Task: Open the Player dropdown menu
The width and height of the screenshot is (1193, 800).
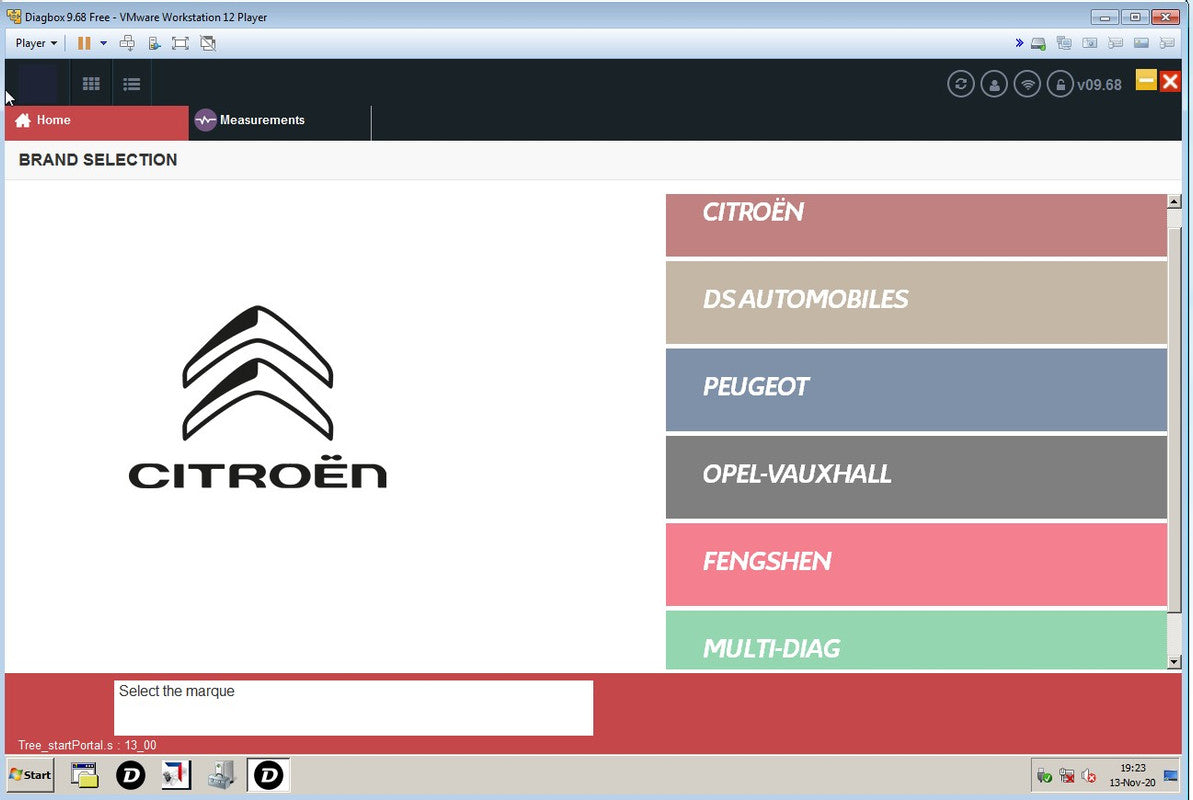Action: coord(36,43)
